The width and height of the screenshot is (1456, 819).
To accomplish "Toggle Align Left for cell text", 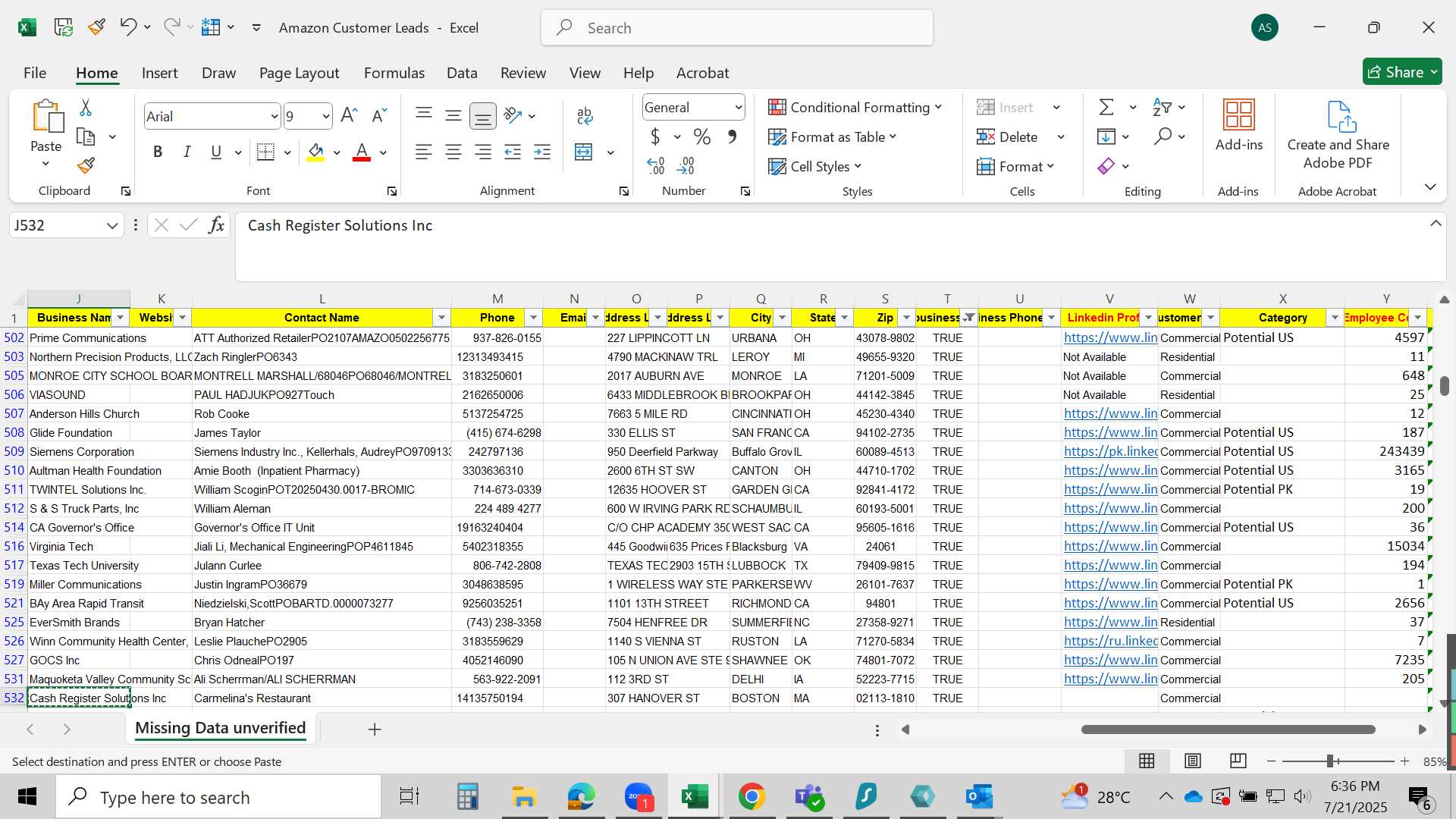I will pos(424,152).
